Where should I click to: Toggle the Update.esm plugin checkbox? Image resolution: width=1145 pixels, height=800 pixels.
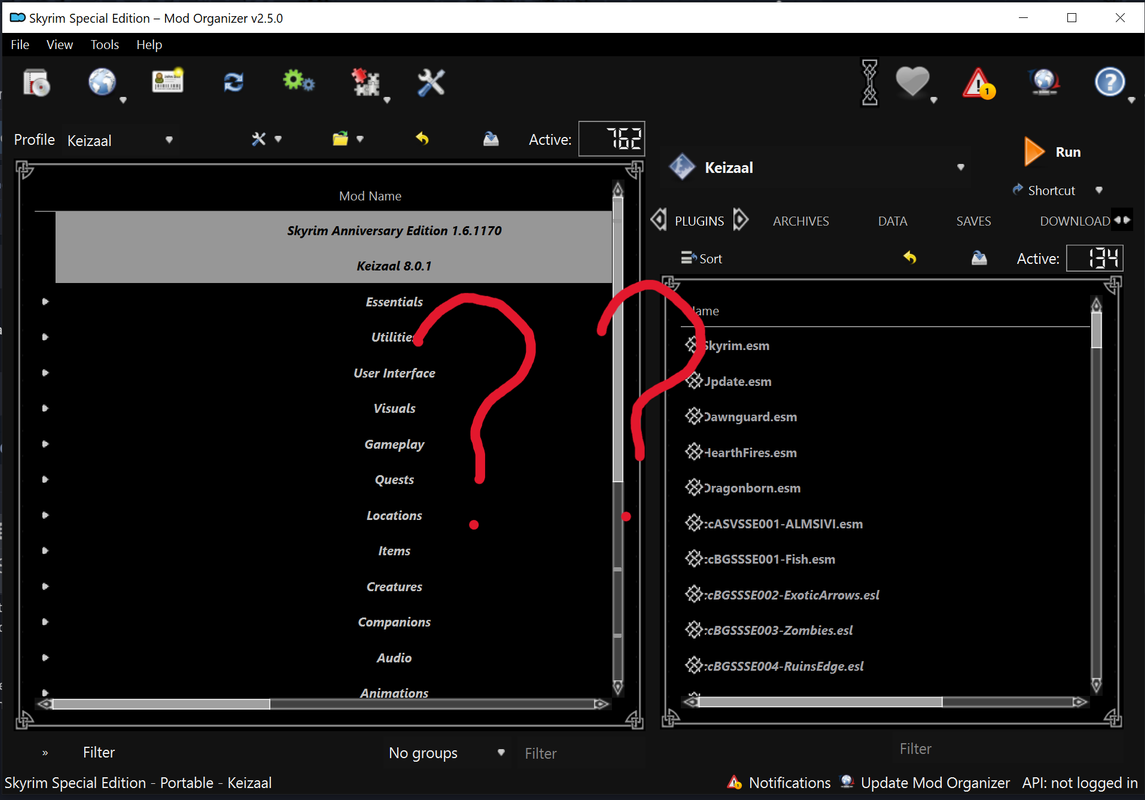694,381
